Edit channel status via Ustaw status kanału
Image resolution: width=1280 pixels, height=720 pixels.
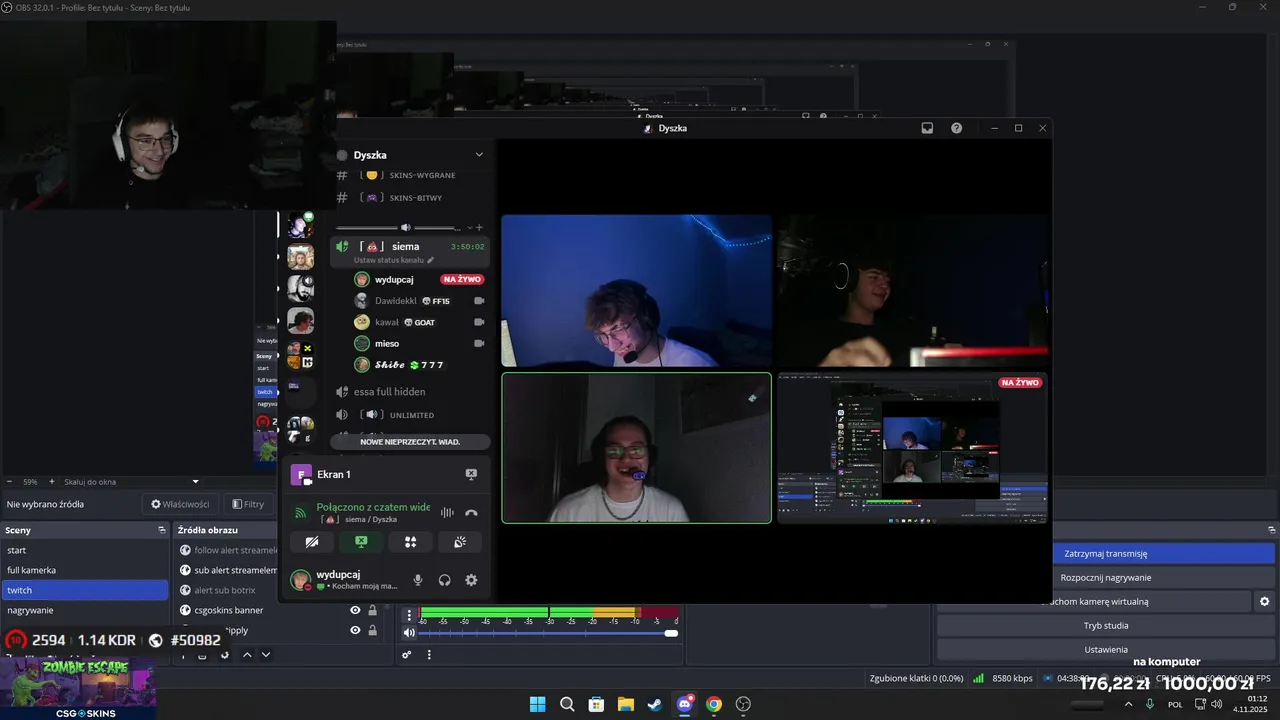pos(394,260)
